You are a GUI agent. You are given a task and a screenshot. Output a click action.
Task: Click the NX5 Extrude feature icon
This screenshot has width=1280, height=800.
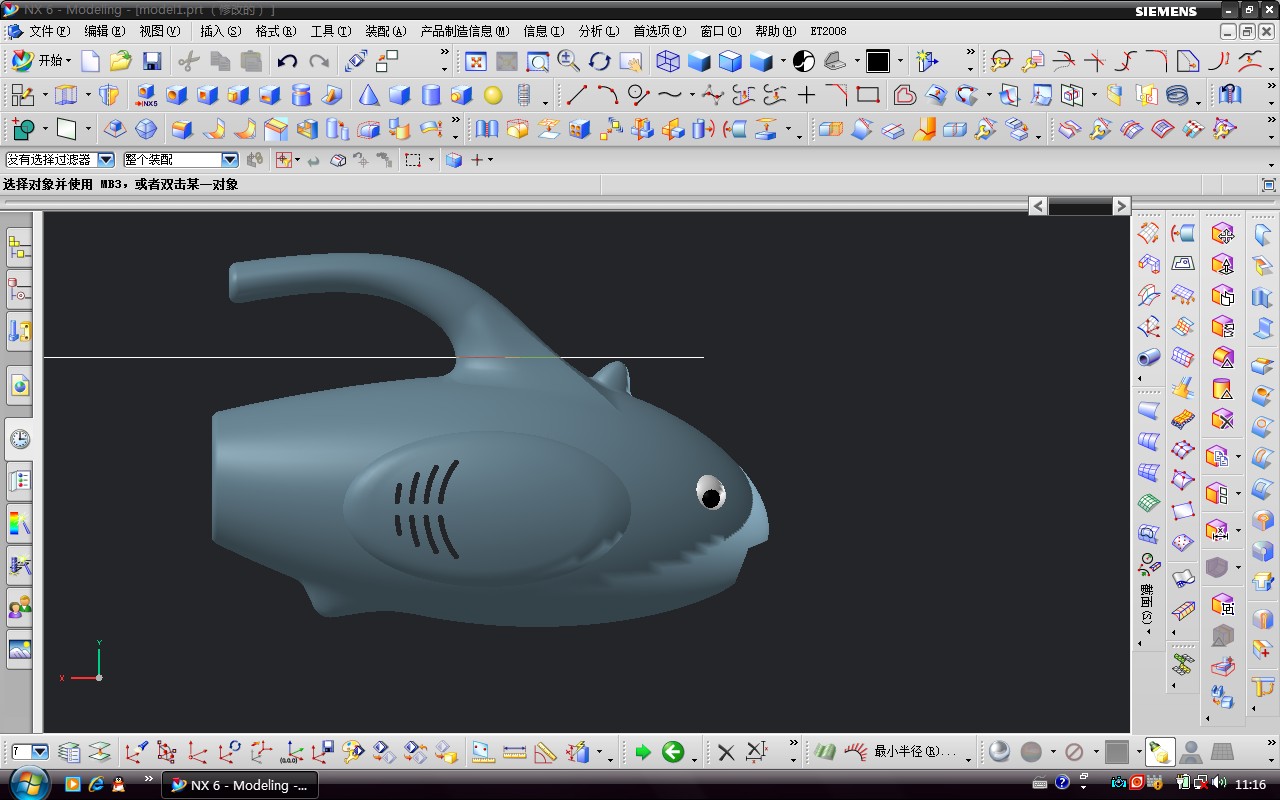146,95
